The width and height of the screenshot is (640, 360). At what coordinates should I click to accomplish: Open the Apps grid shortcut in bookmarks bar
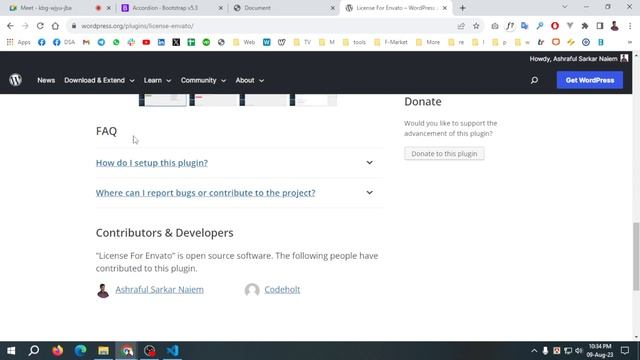click(18, 42)
